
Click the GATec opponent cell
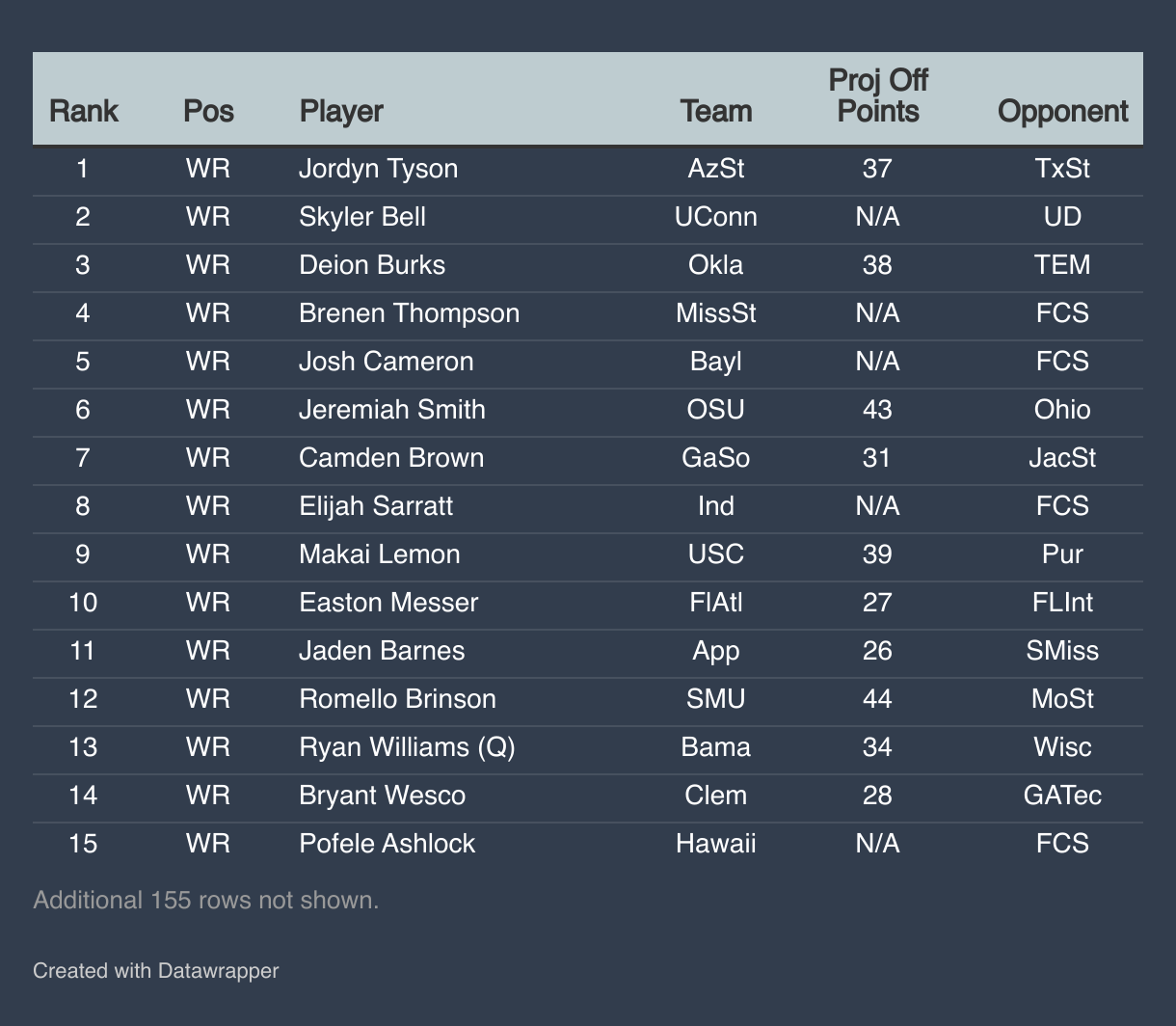1062,796
